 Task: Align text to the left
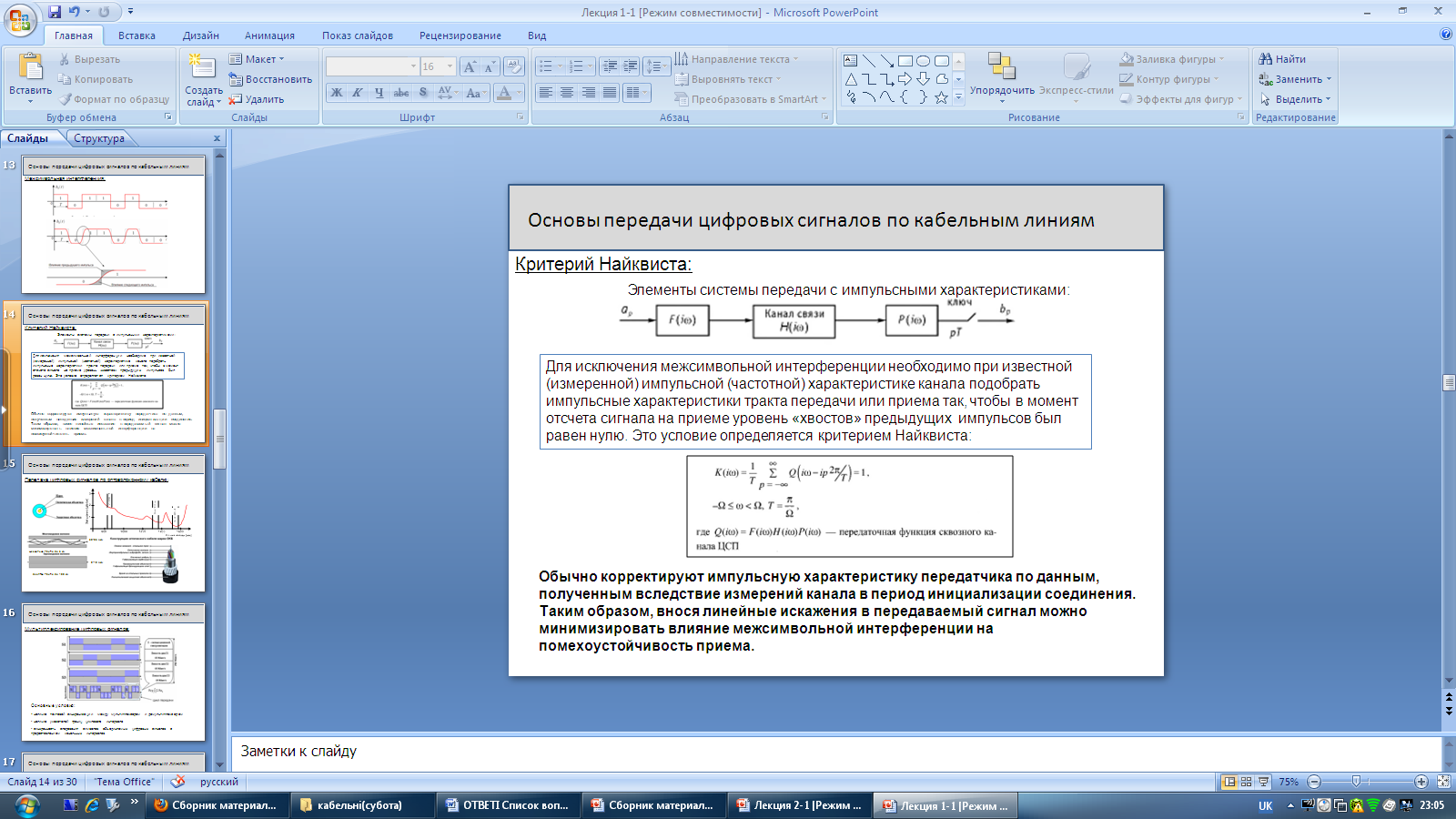546,92
